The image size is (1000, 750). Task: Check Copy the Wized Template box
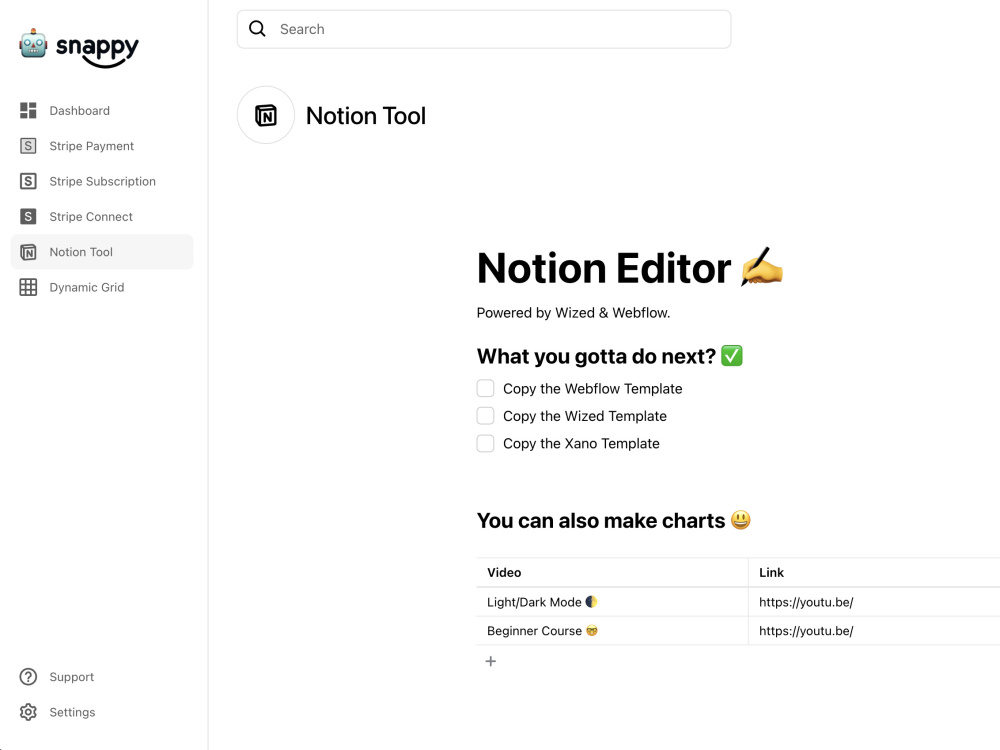485,416
